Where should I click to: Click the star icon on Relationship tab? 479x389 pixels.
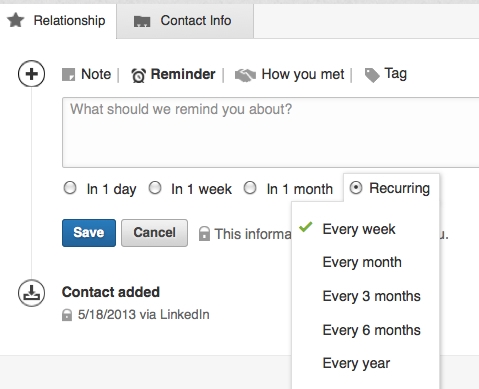pos(16,20)
